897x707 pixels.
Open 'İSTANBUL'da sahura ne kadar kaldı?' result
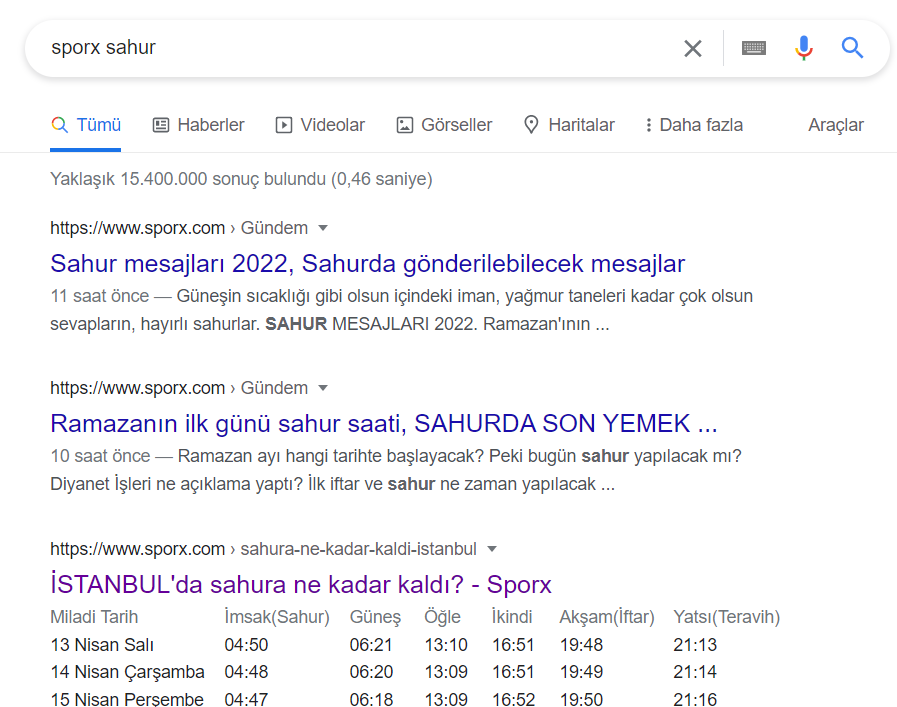click(301, 585)
